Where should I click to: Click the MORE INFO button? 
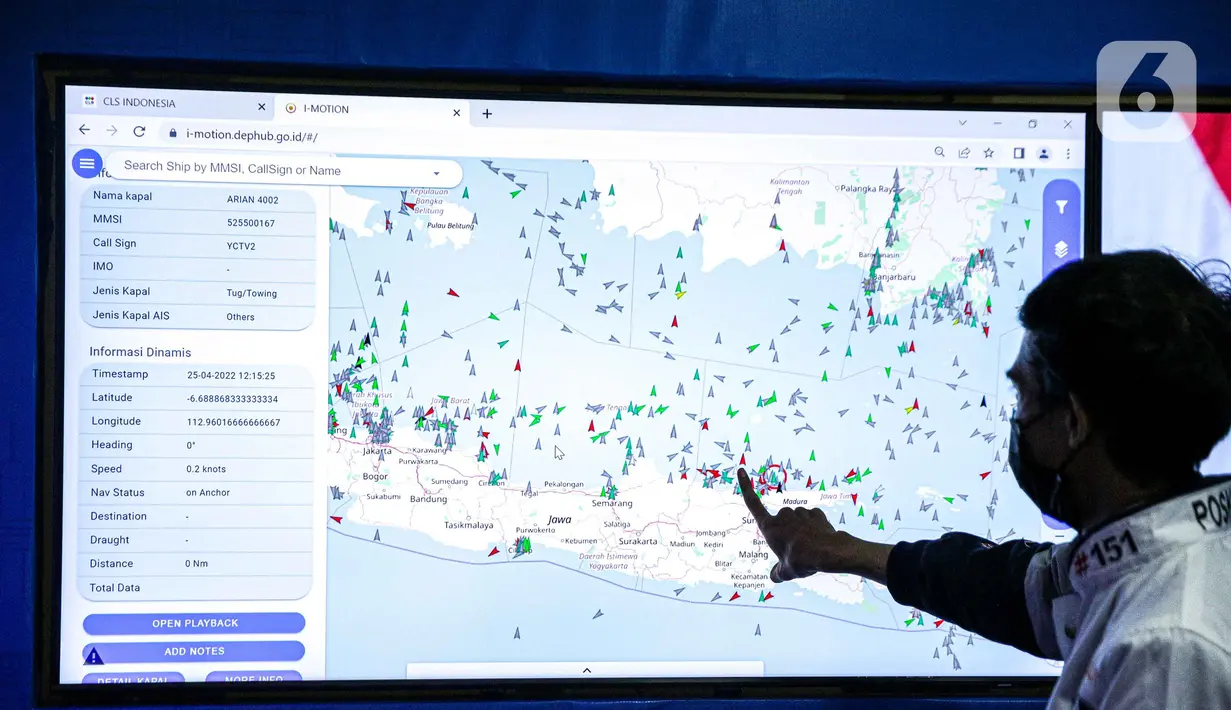coord(253,680)
